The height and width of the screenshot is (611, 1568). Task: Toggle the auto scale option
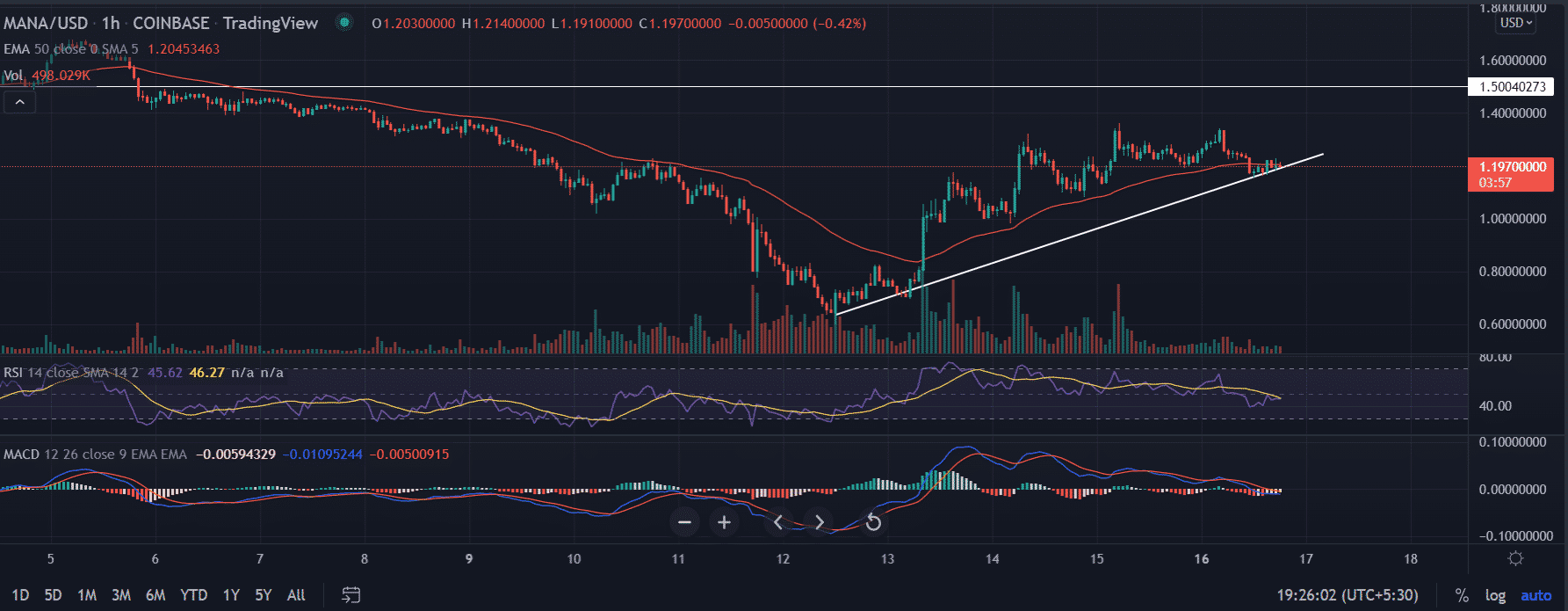(x=1535, y=595)
